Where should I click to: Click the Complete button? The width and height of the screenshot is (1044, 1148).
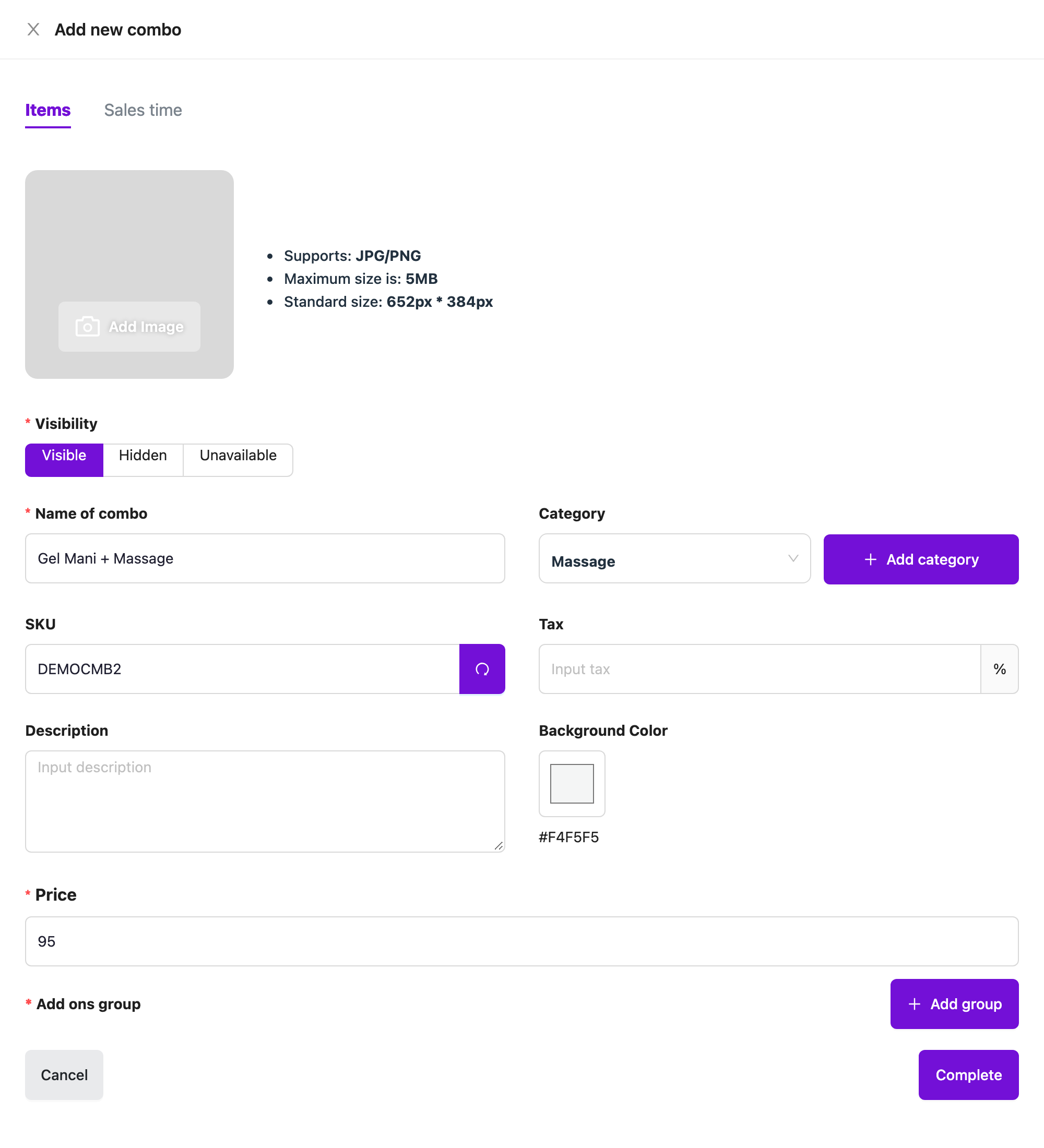coord(968,1075)
